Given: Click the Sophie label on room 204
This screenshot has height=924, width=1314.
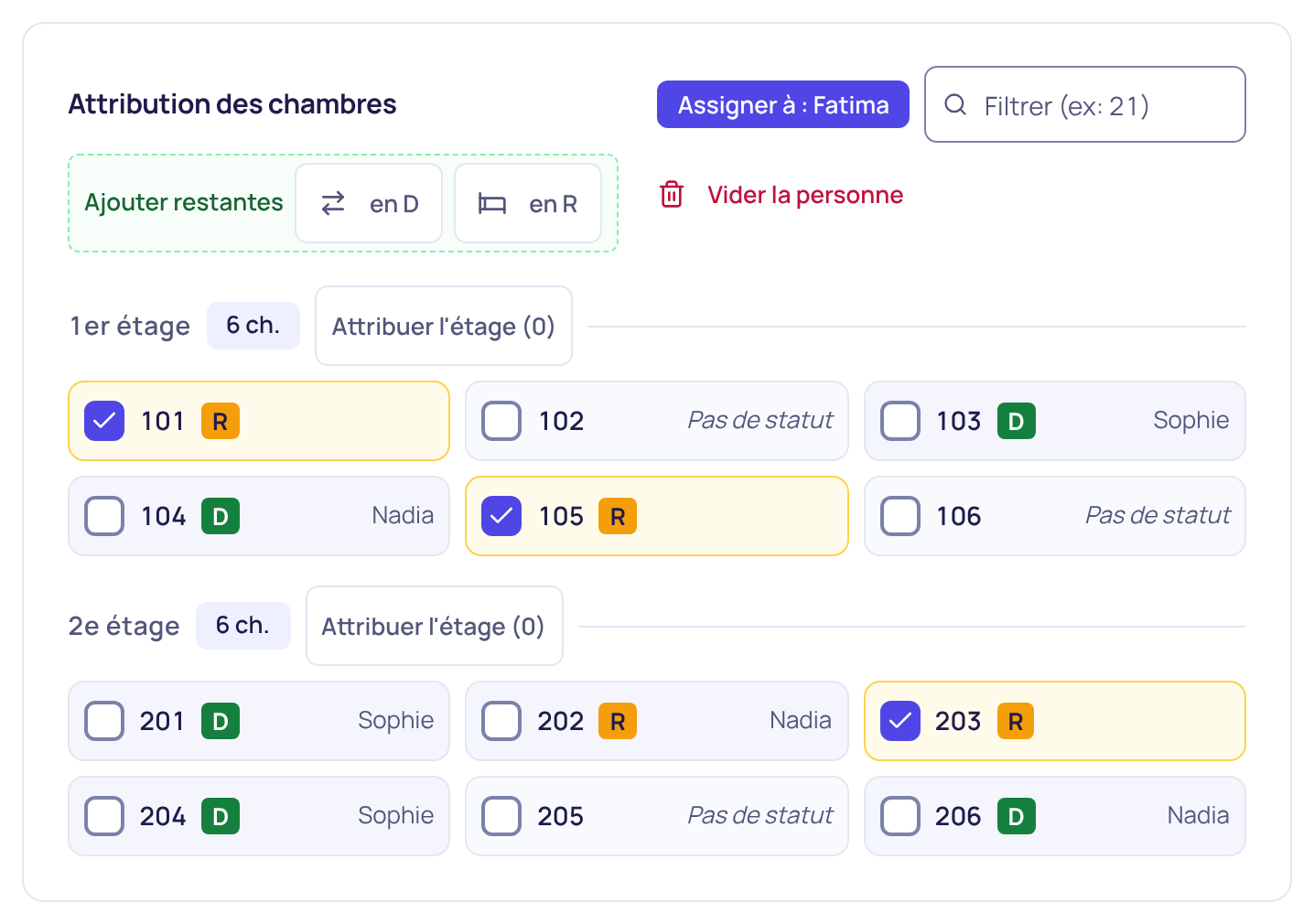Looking at the screenshot, I should pyautogui.click(x=396, y=815).
